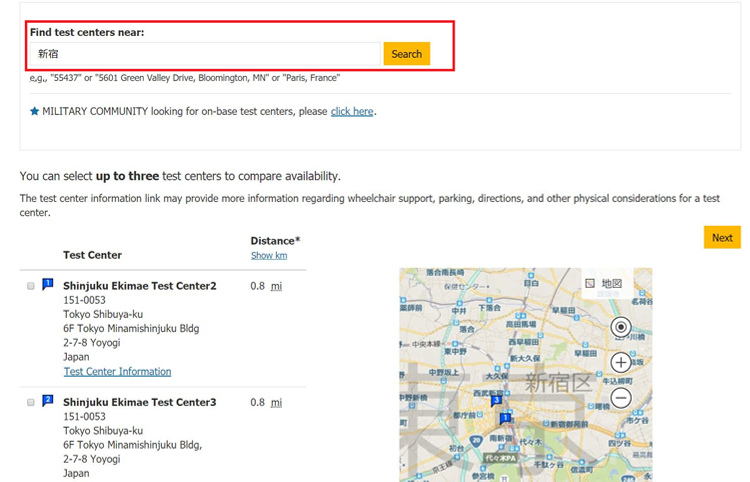Viewport: 750px width, 482px height.
Task: Open the 地図 map type selector
Action: point(604,284)
